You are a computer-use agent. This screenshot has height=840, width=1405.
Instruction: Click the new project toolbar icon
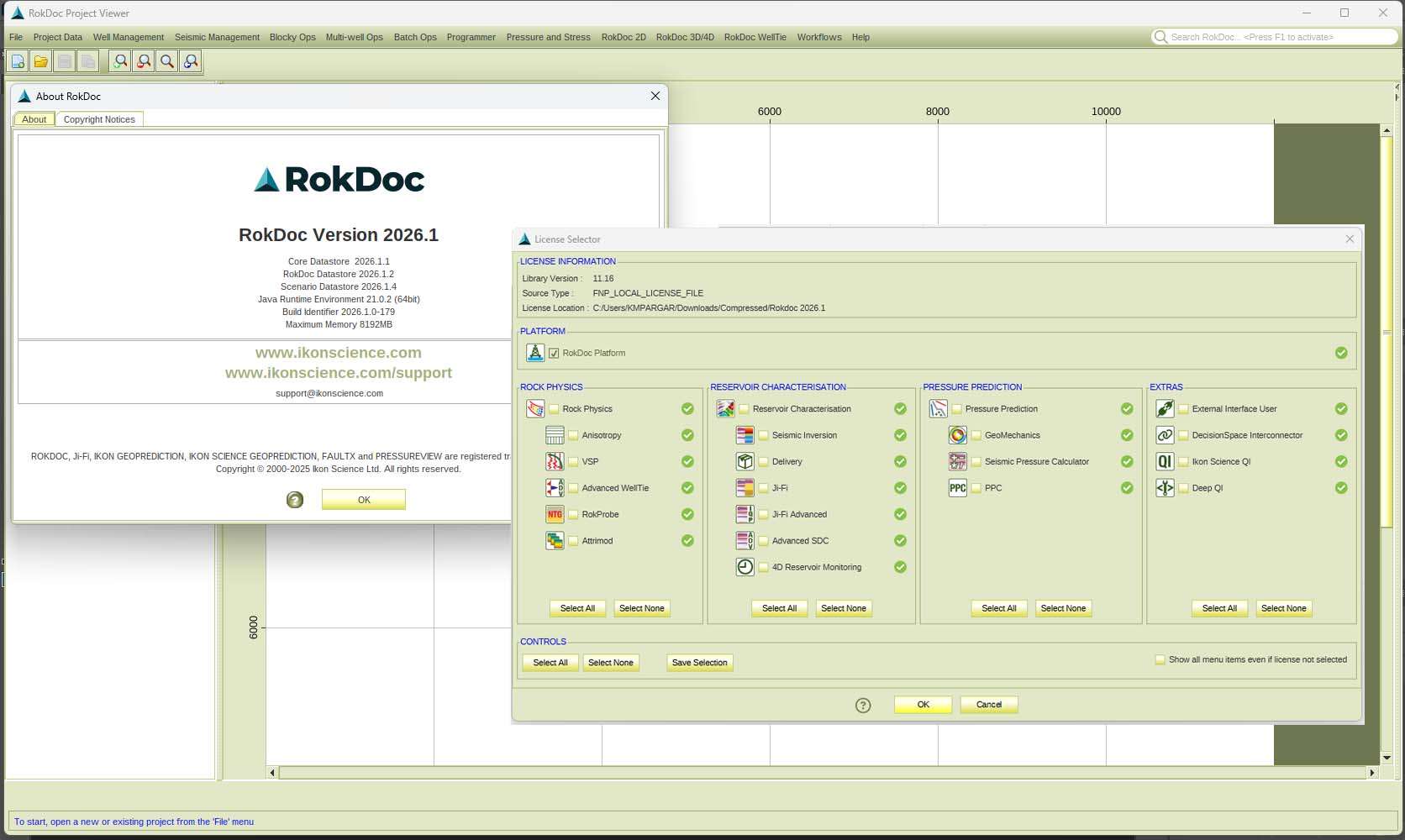18,61
